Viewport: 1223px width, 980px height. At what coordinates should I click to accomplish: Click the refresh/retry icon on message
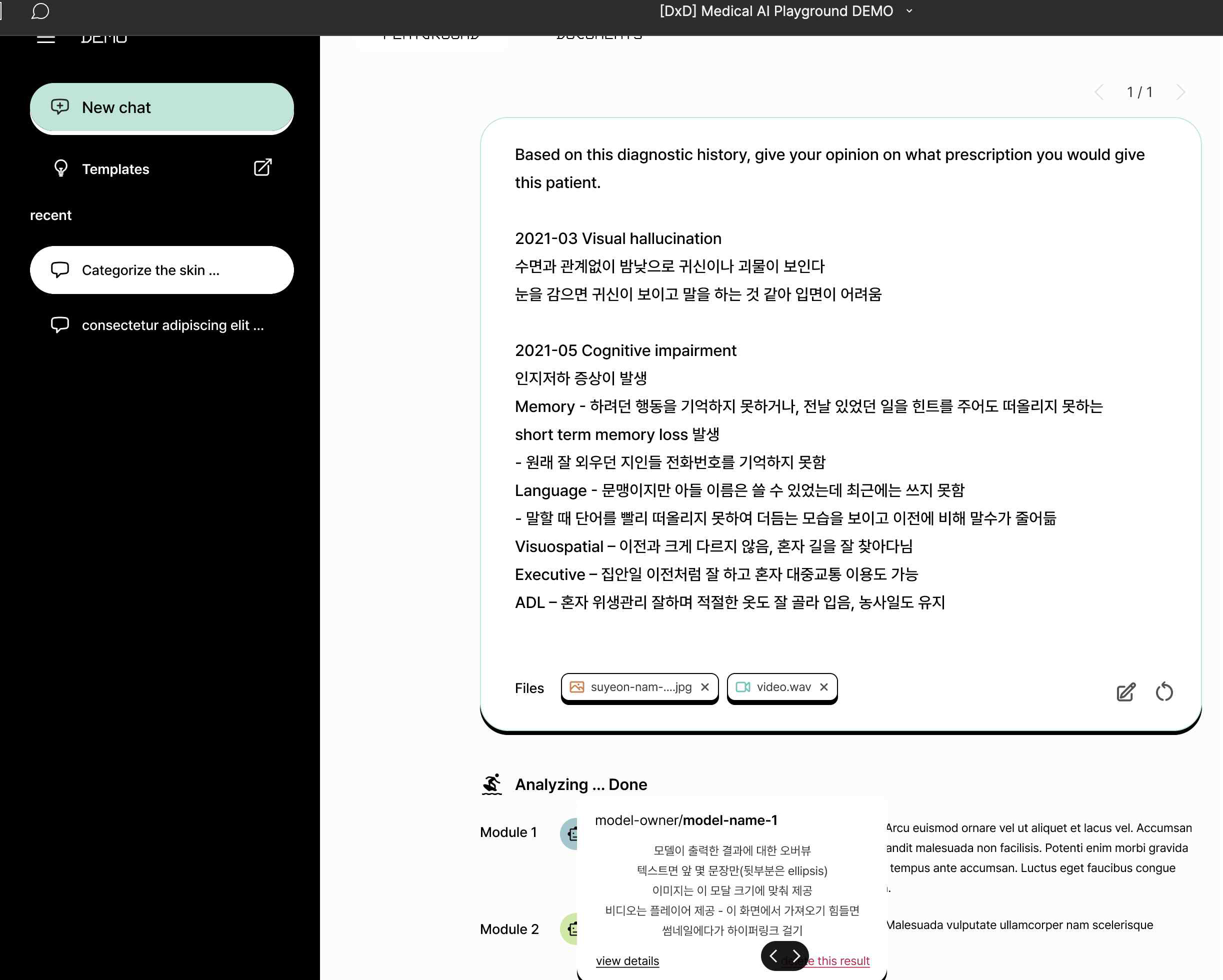pos(1164,691)
